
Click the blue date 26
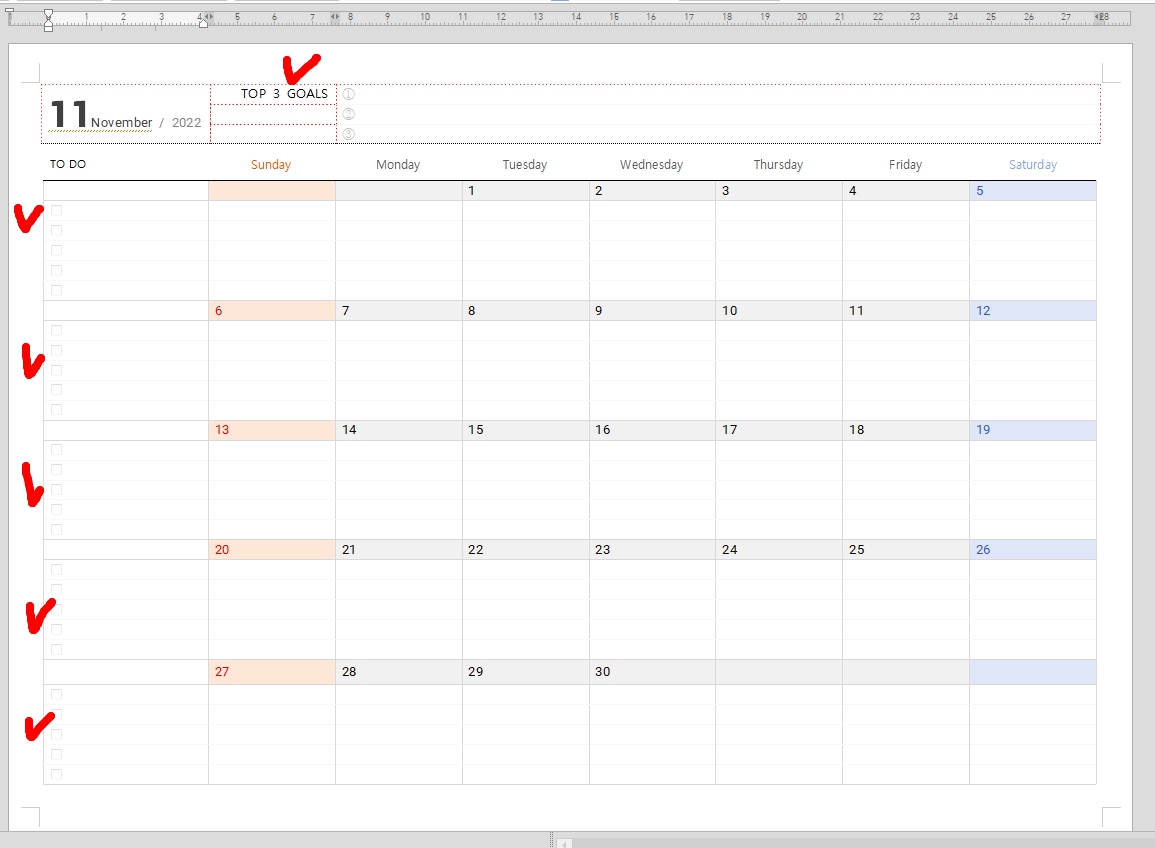point(983,550)
